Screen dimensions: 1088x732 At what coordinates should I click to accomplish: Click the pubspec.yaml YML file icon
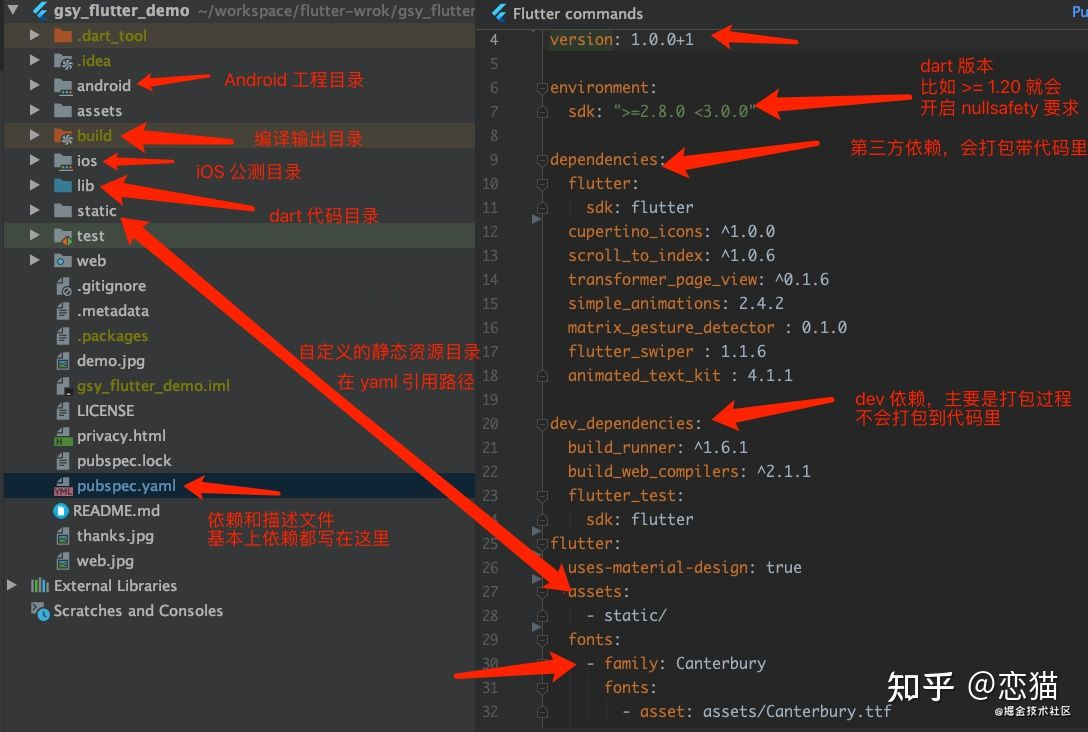(63, 486)
